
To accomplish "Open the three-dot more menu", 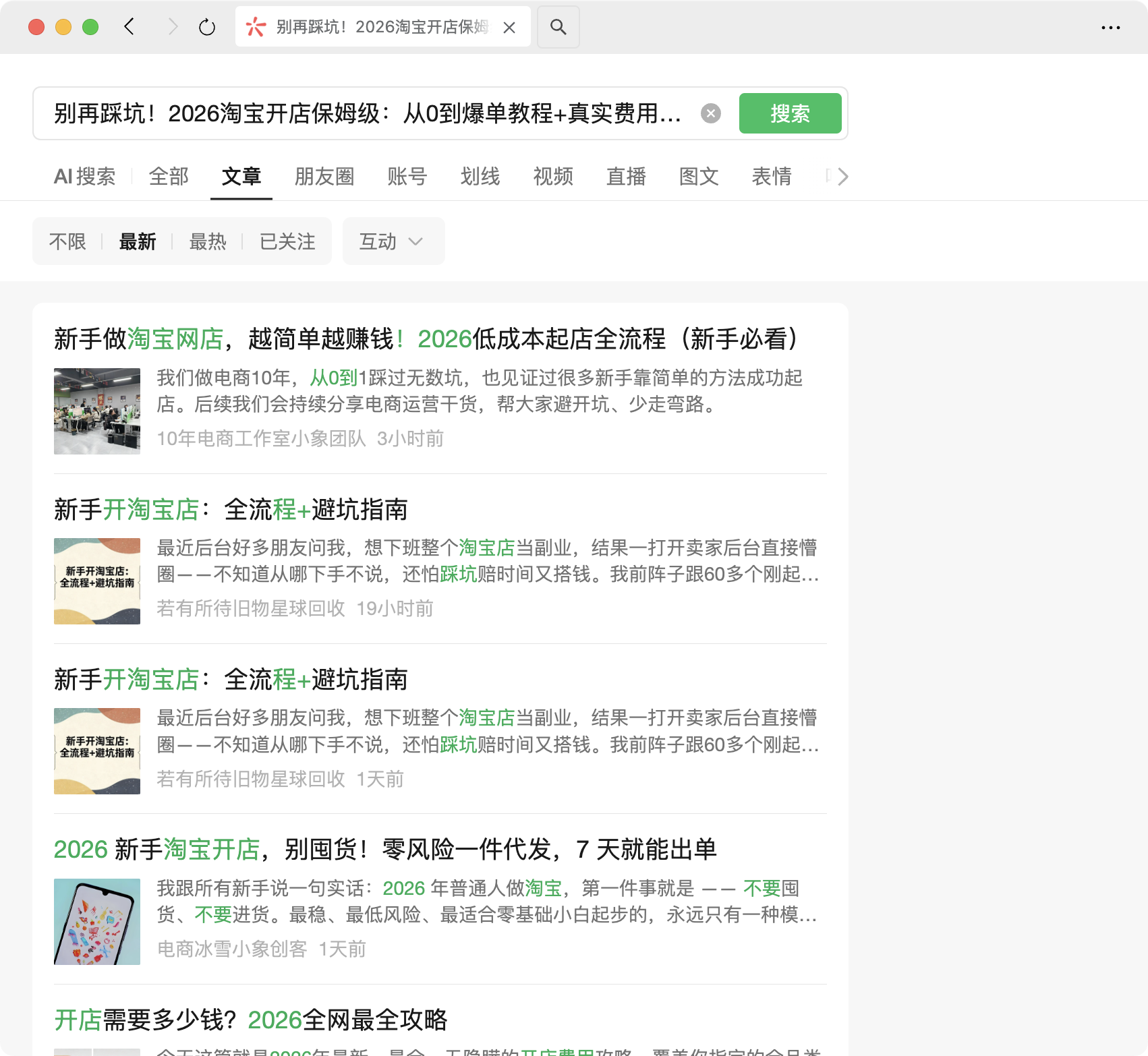I will point(1110,28).
